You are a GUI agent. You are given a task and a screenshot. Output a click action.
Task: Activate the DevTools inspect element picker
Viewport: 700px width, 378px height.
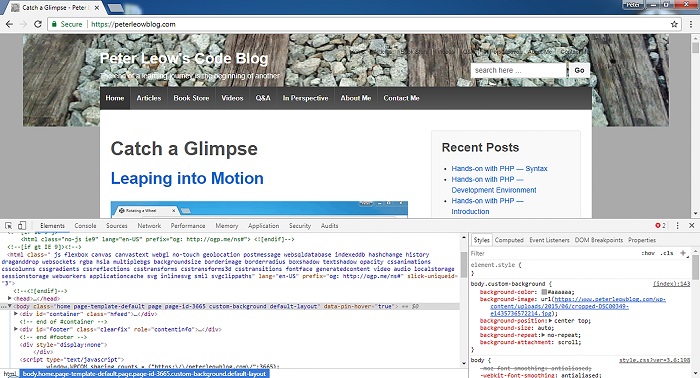click(x=8, y=226)
